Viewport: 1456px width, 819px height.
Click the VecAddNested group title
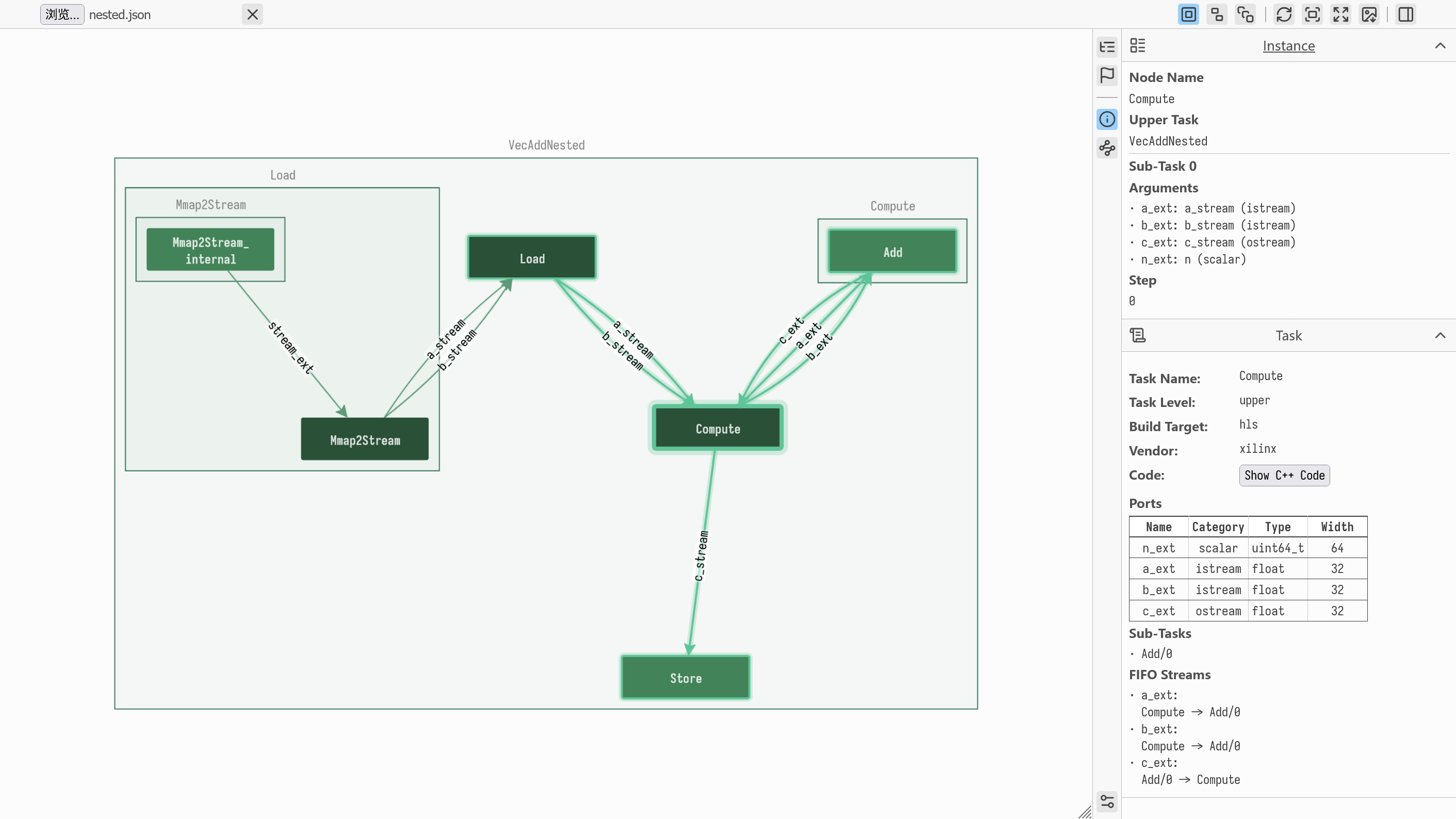tap(547, 145)
